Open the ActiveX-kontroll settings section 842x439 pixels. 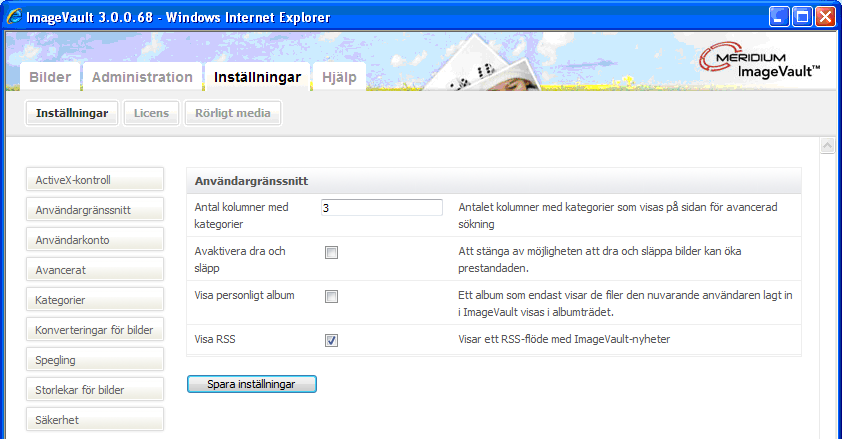coord(95,180)
